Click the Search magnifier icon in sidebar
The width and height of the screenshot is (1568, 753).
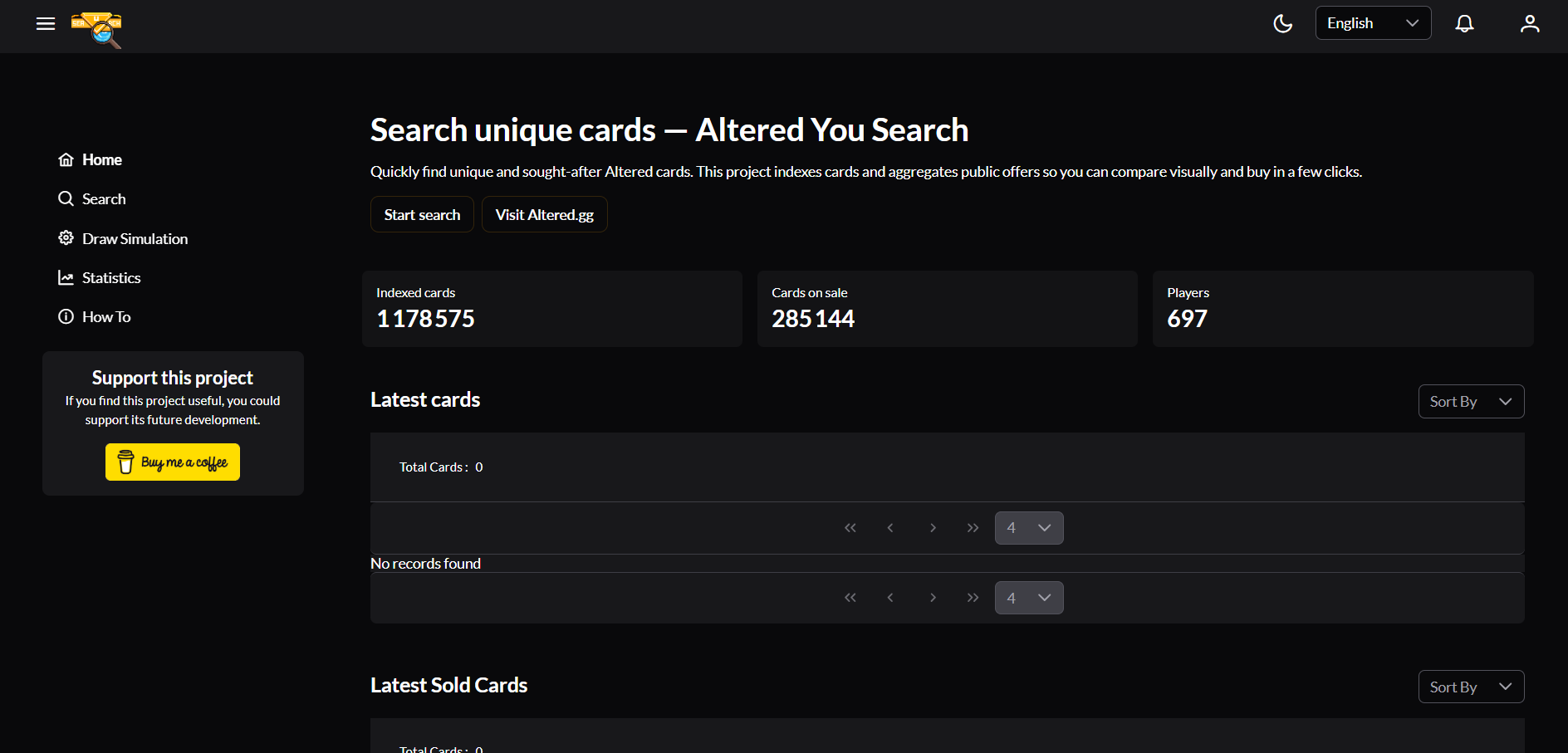pos(66,198)
